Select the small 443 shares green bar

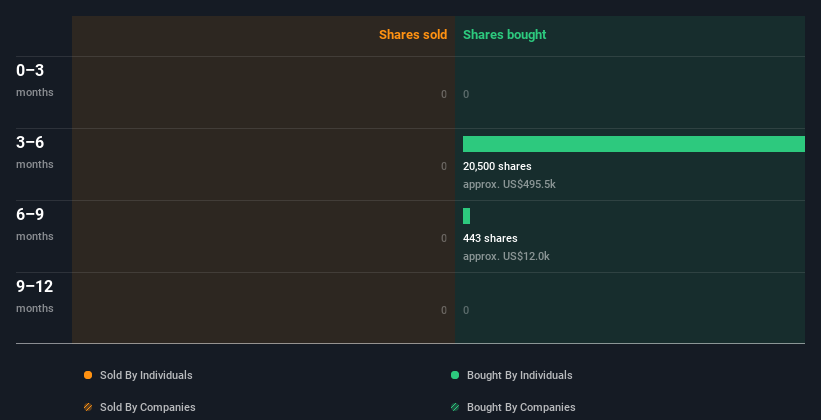(x=467, y=216)
